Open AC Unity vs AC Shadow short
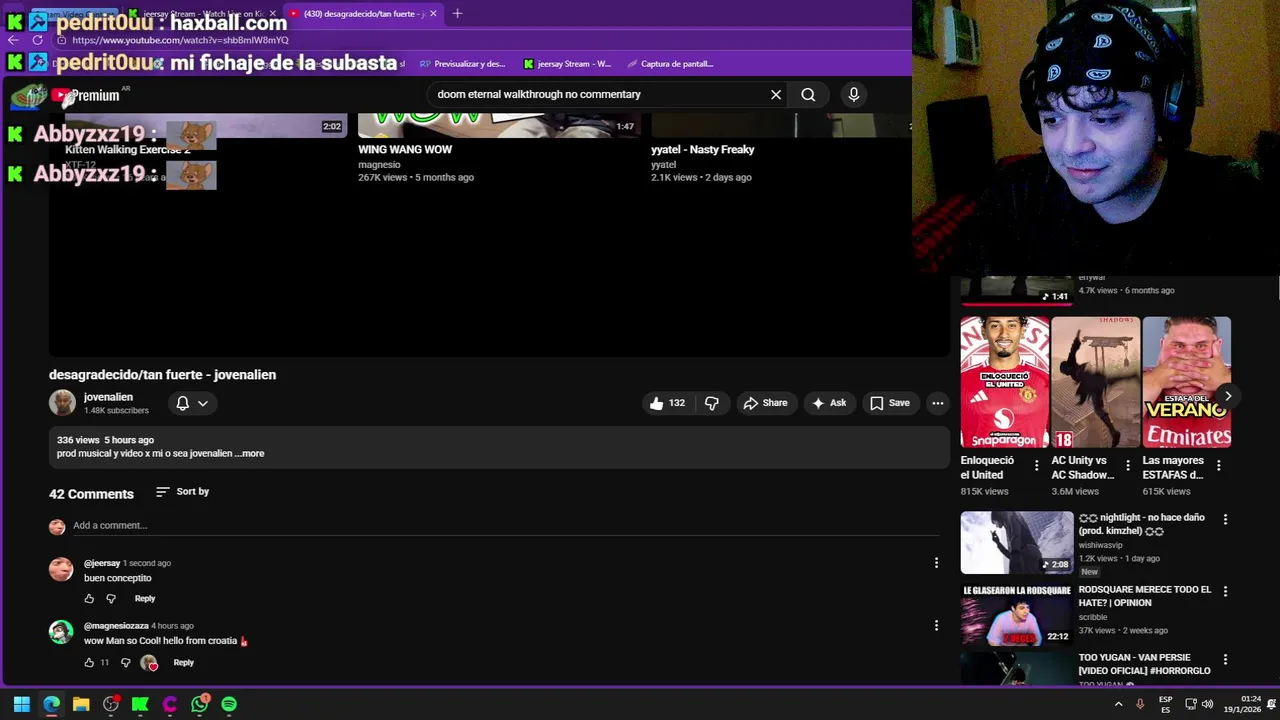 [1095, 382]
